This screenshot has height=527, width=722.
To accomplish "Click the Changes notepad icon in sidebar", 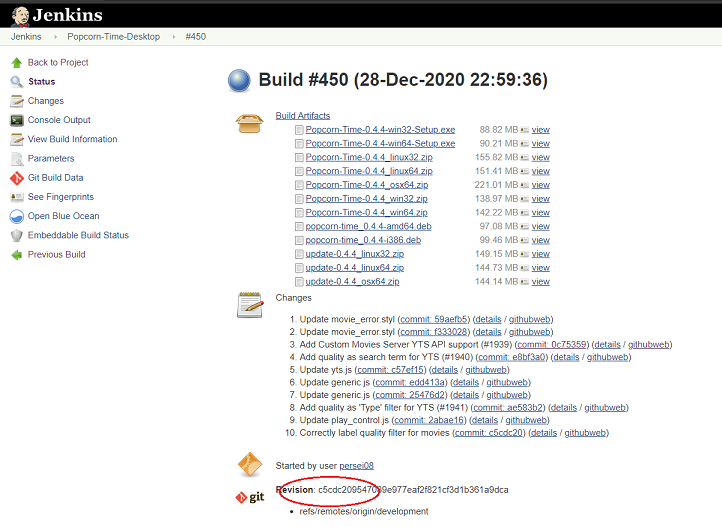I will (17, 101).
